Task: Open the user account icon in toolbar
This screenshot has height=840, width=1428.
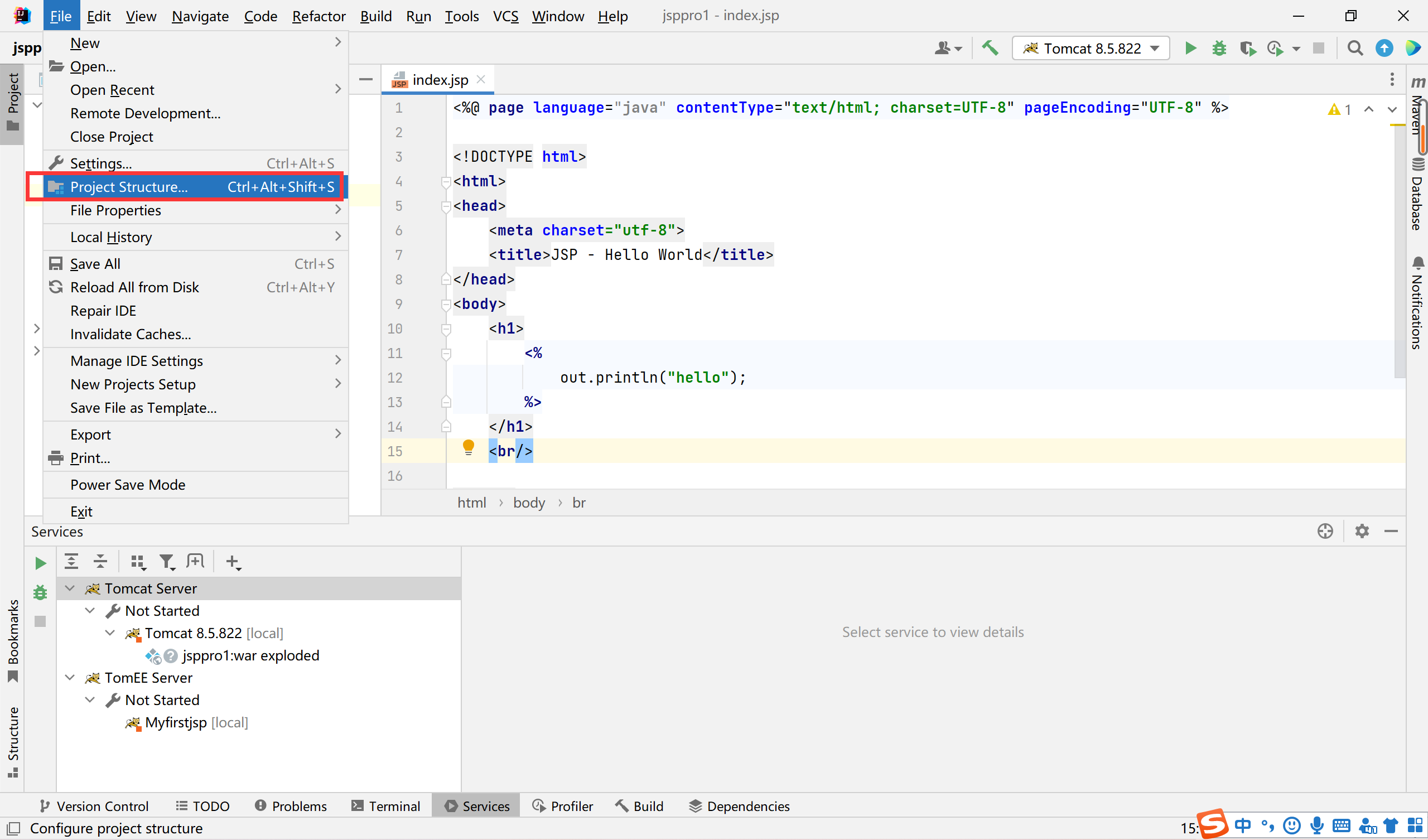Action: tap(948, 48)
